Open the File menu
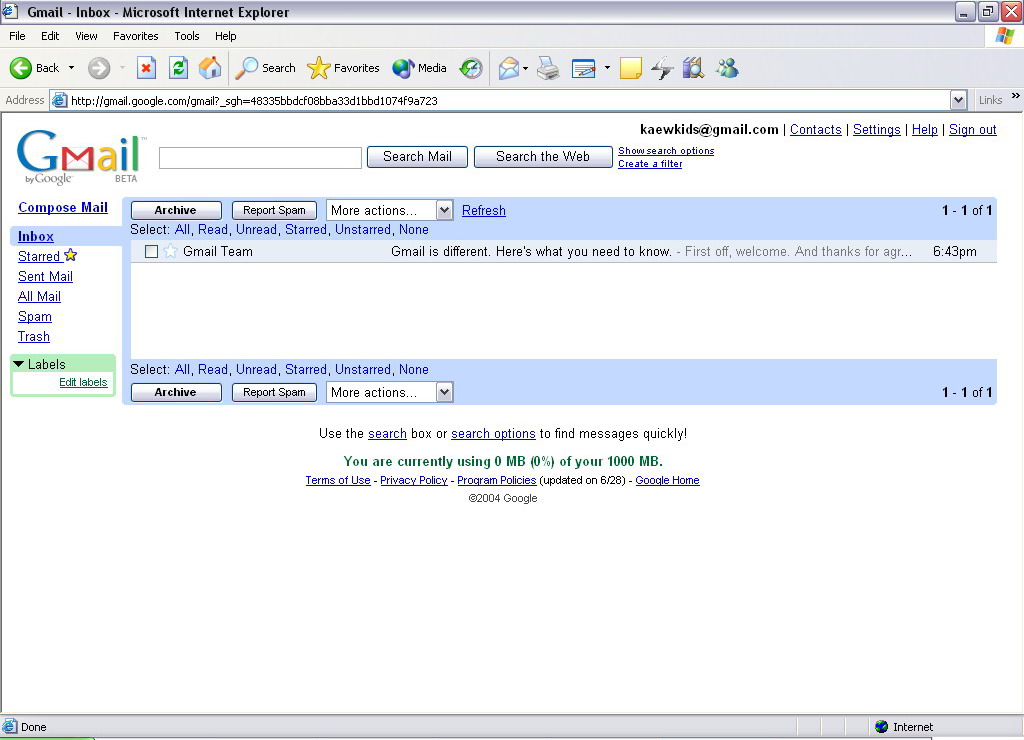The image size is (1024, 740). [x=17, y=36]
